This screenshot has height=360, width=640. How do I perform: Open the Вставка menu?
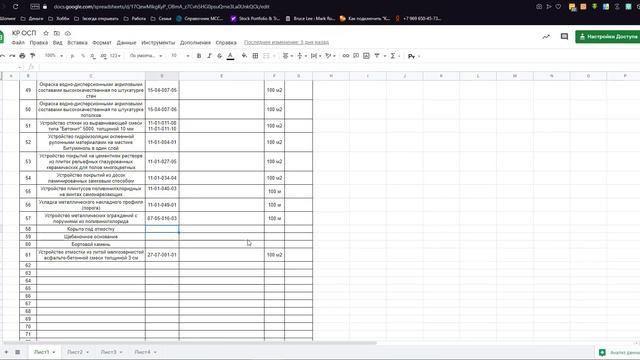click(x=77, y=42)
